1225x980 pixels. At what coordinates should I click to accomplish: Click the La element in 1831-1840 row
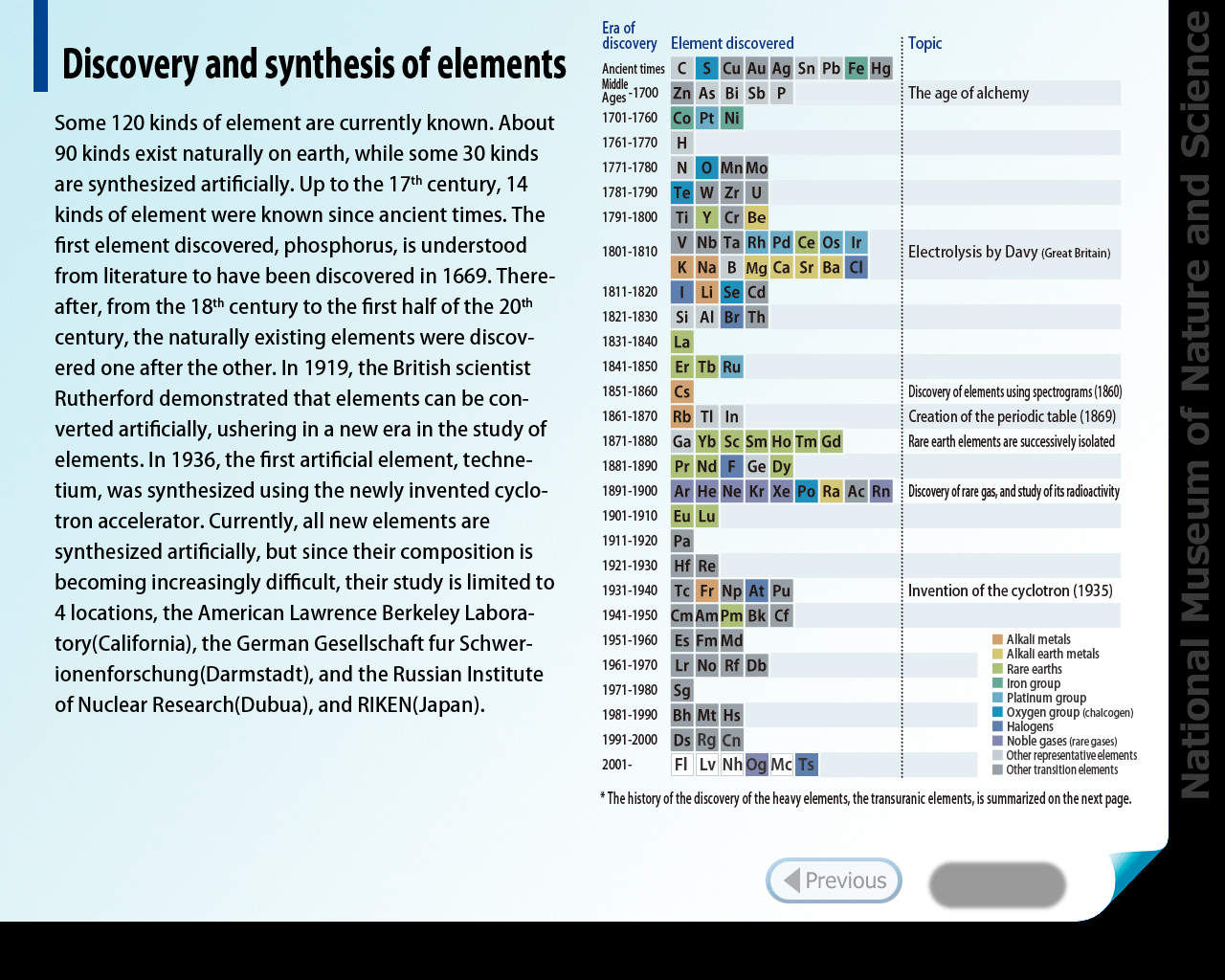click(x=681, y=342)
